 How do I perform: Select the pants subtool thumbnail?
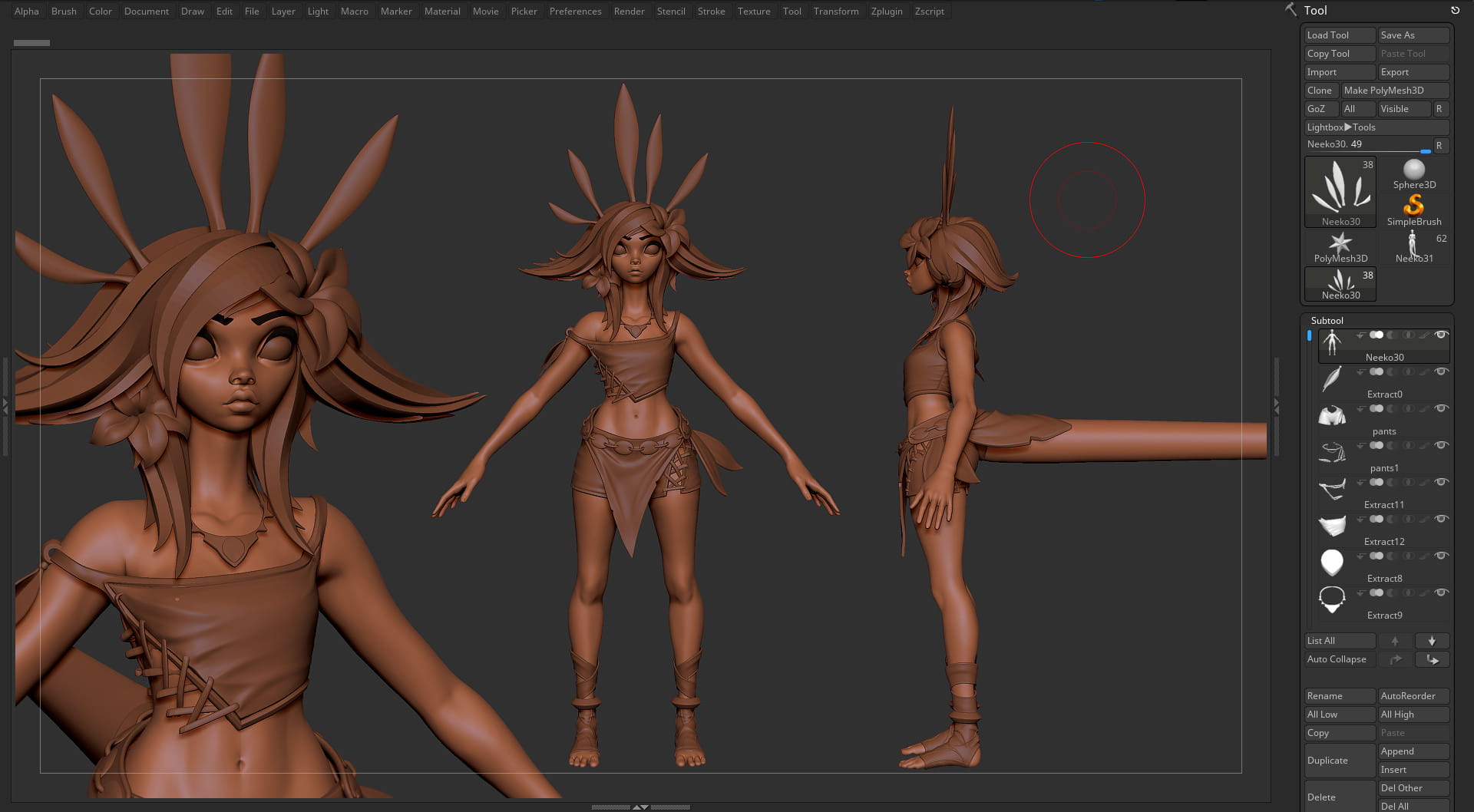point(1332,416)
